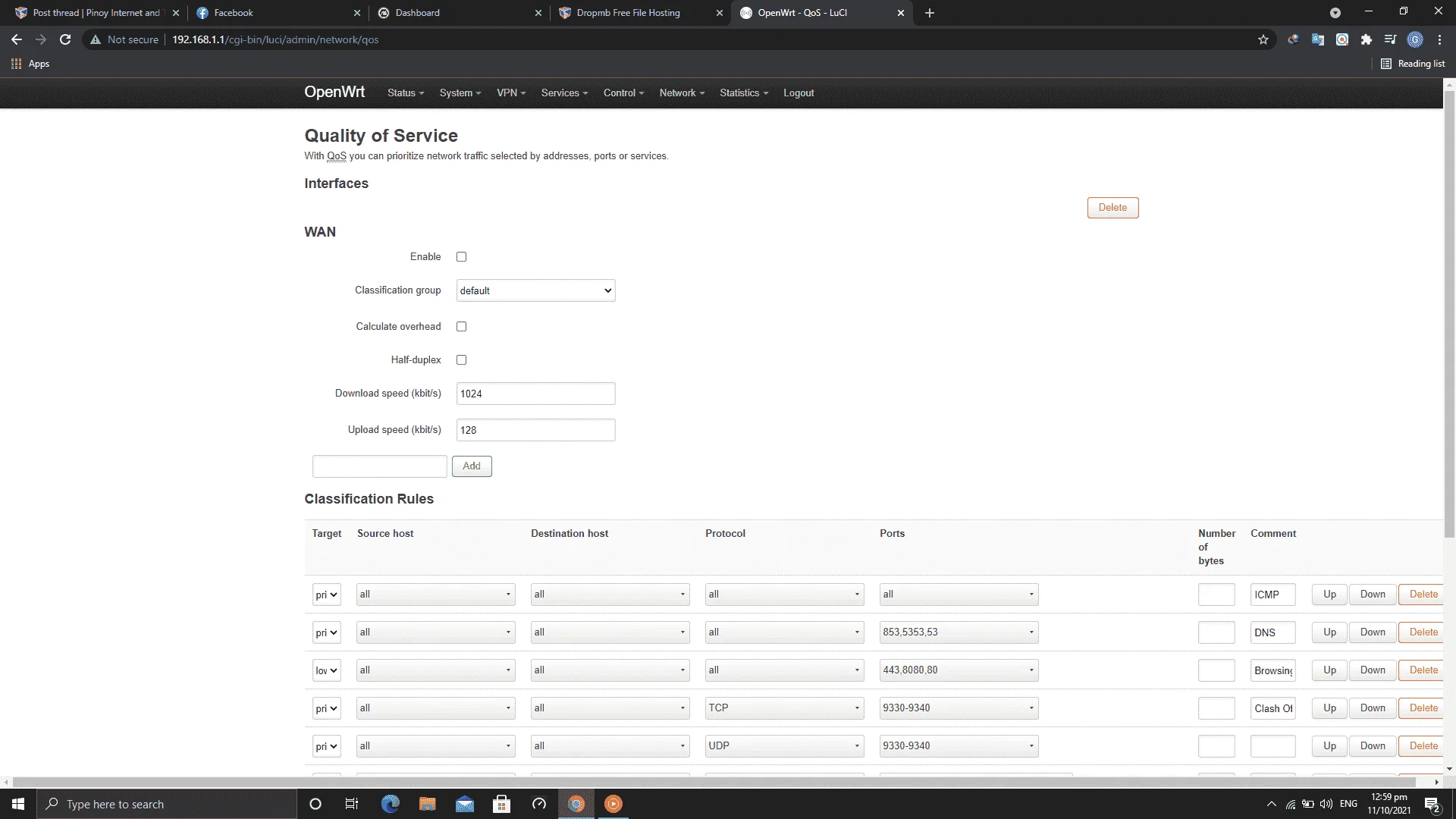Viewport: 1456px width, 819px height.
Task: Launch Microsoft Edge from the taskbar
Action: 390,804
